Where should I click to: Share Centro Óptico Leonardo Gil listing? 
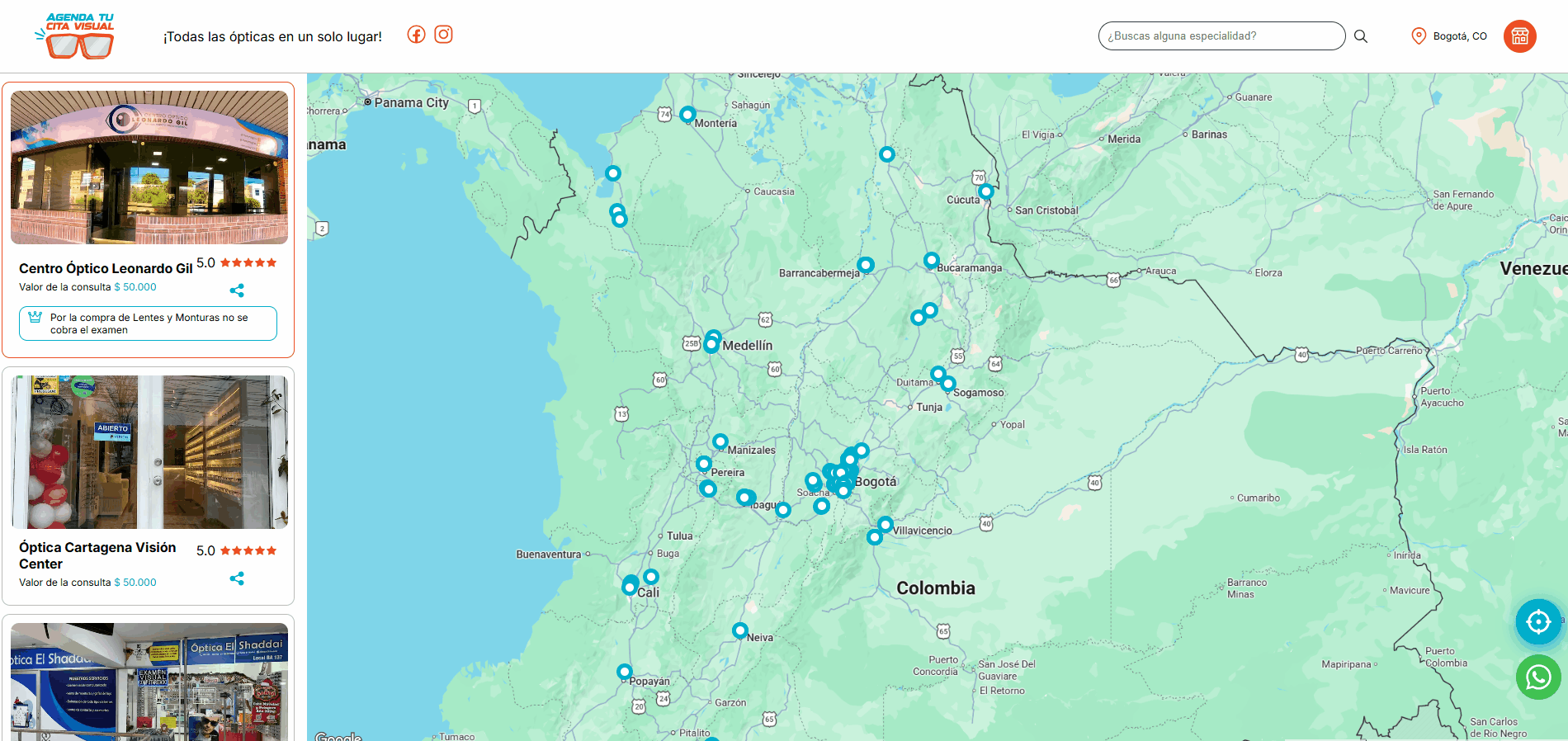237,290
